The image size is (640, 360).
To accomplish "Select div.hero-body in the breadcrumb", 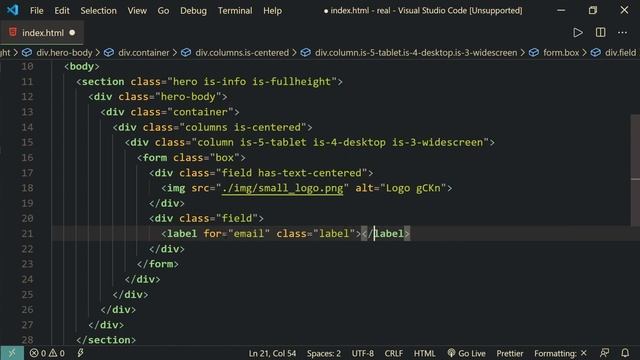I will (64, 53).
